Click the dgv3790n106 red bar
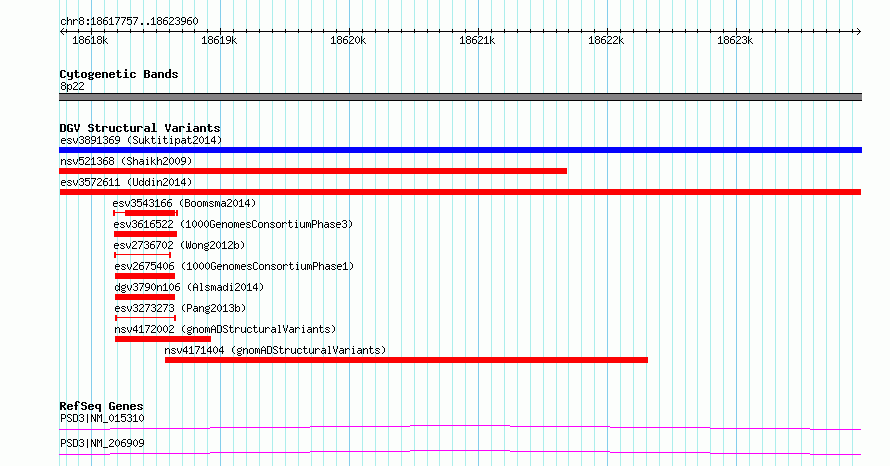The image size is (890, 466). pyautogui.click(x=145, y=297)
